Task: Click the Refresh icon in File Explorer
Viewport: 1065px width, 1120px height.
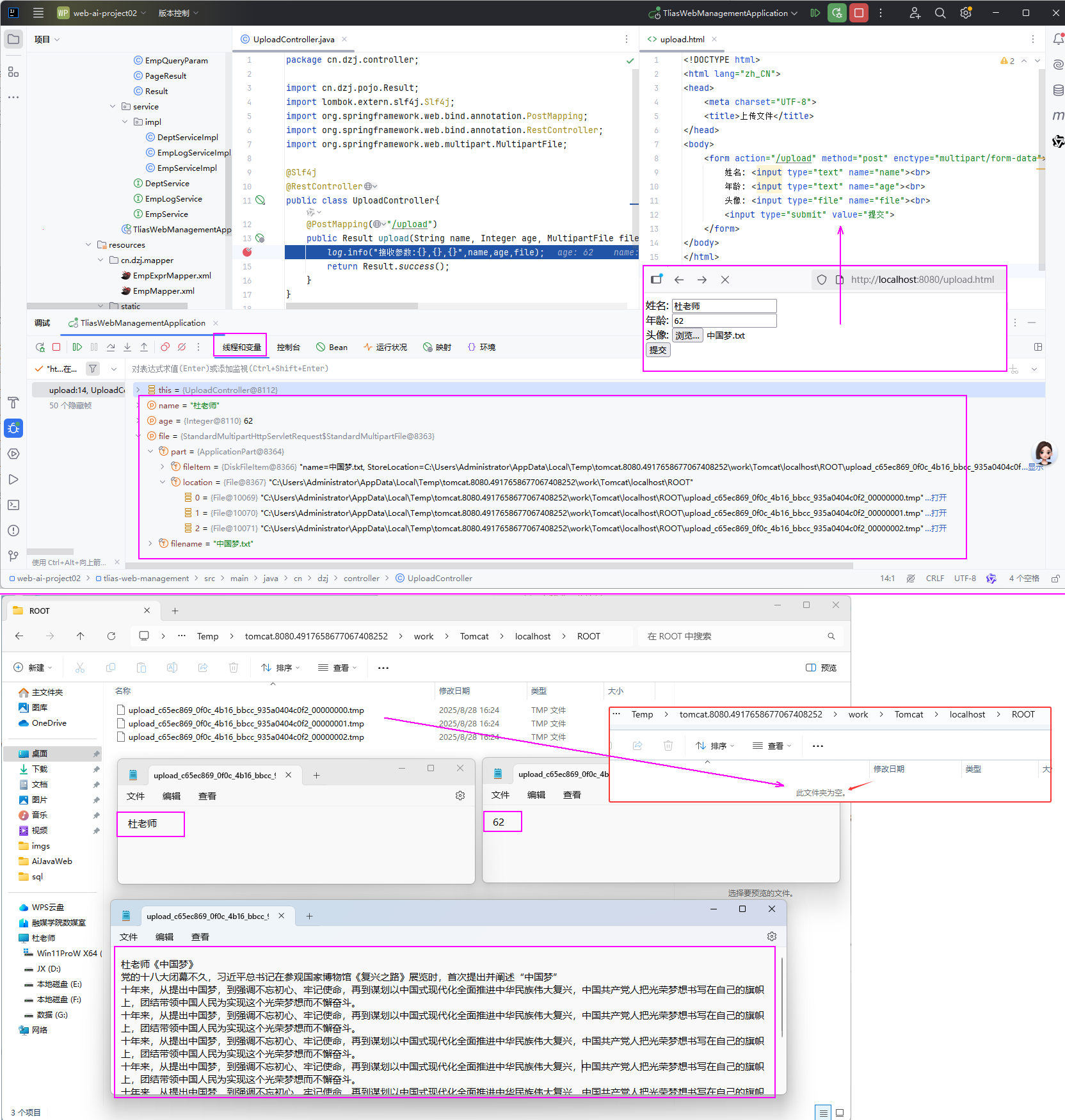Action: [111, 636]
